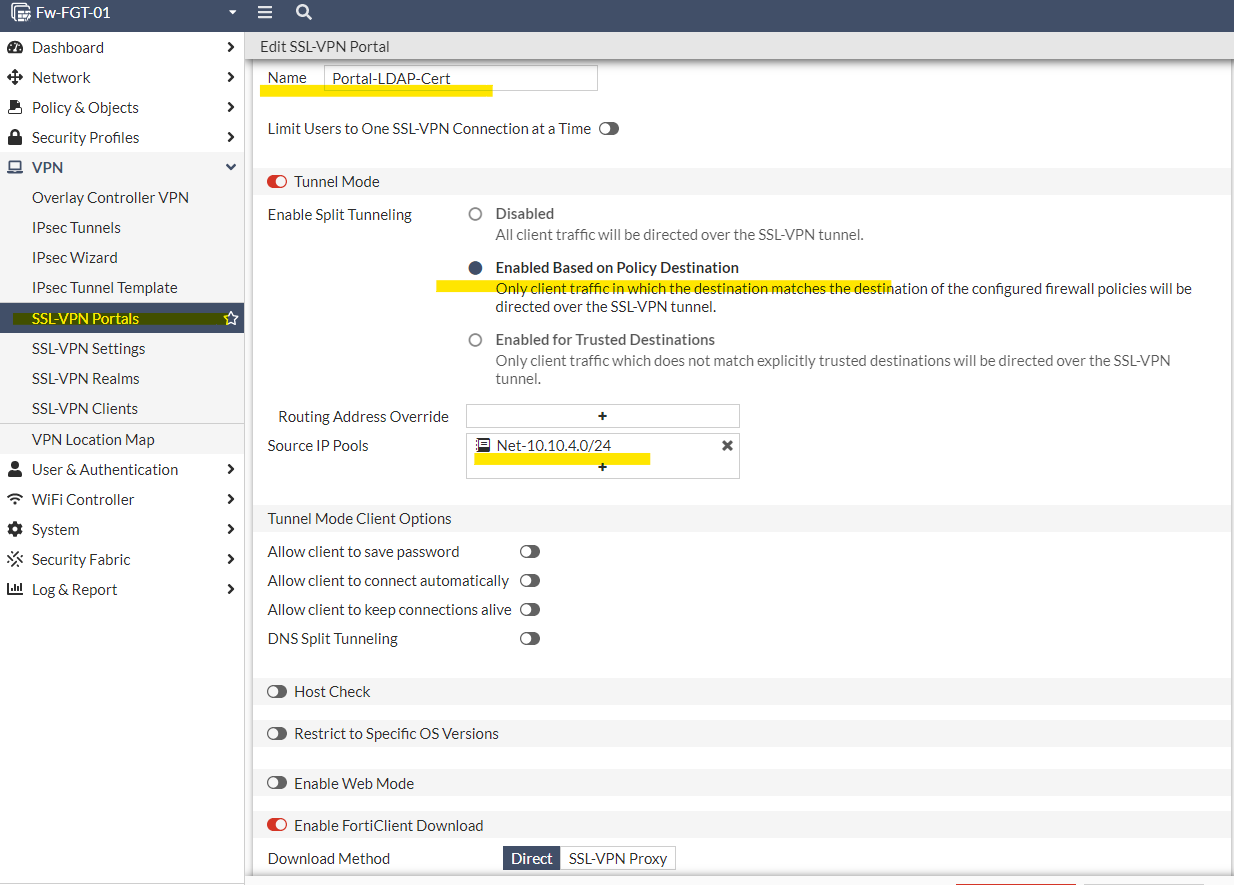Select the Policy & Objects icon
Screen dimensions: 1234x885
[17, 107]
